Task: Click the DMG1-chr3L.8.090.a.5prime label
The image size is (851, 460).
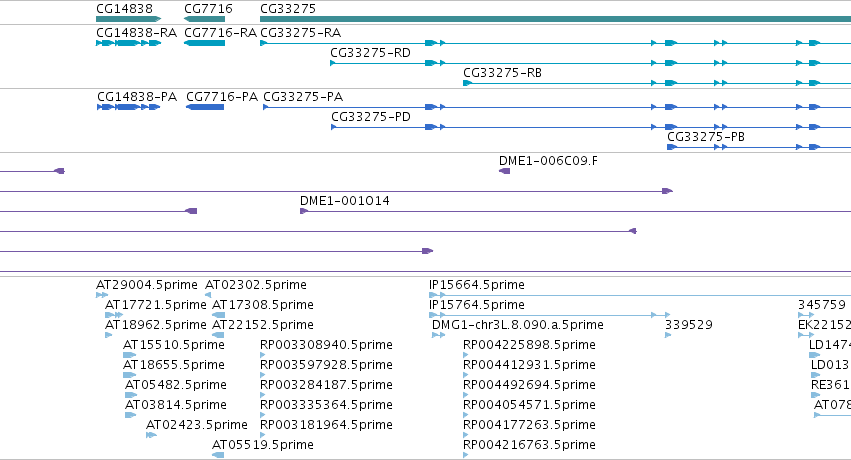Action: click(518, 325)
